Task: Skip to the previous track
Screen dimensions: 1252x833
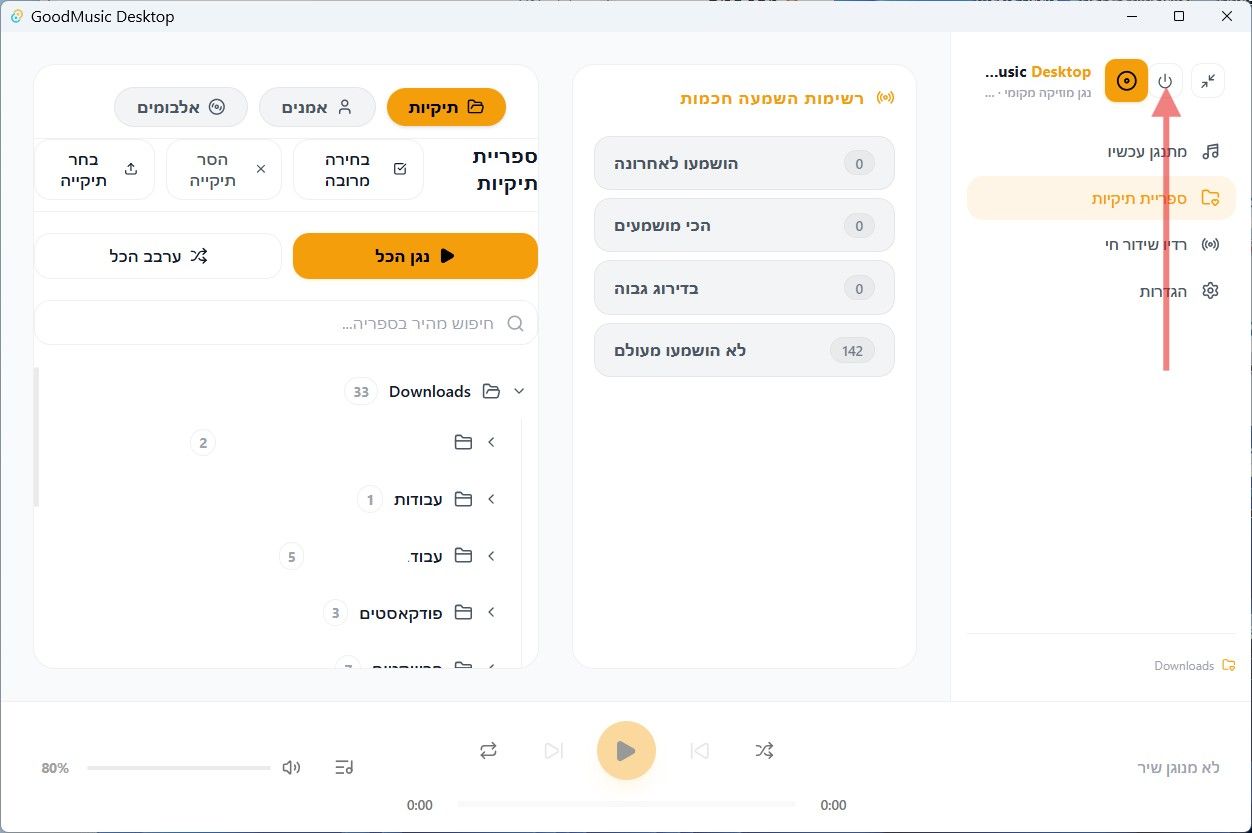Action: coord(699,750)
